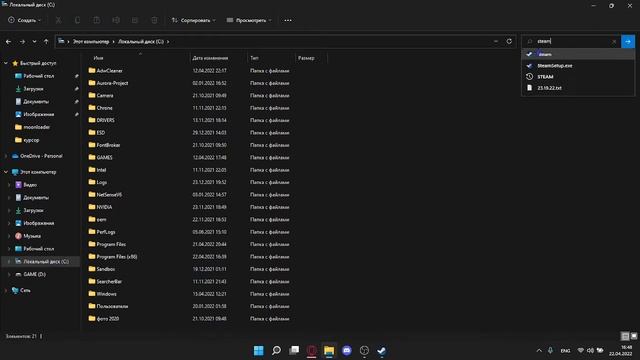The height and width of the screenshot is (360, 640).
Task: Expand OneDrive - Personal tree node
Action: coord(6,156)
